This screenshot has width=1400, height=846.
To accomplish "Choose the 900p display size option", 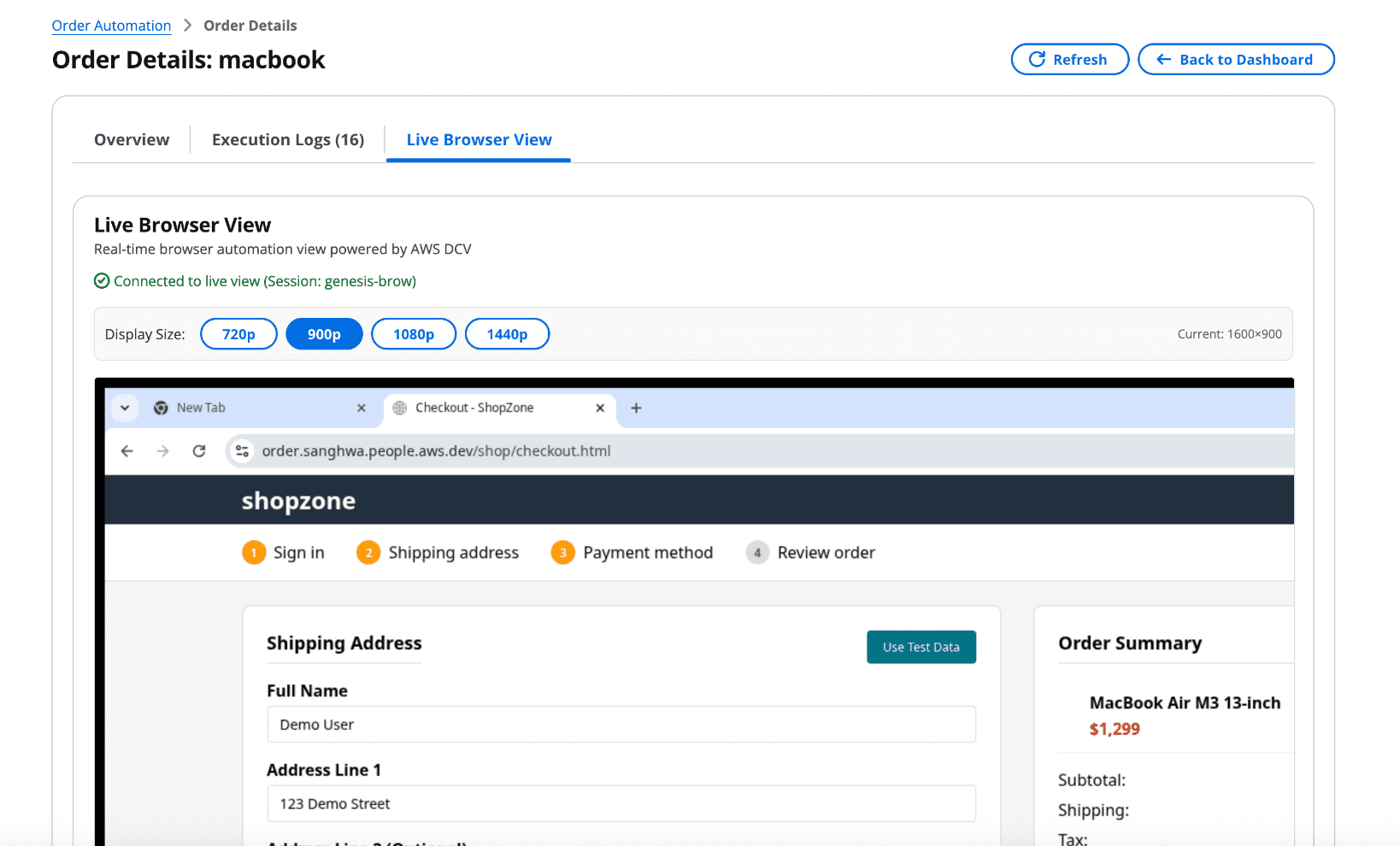I will [324, 334].
